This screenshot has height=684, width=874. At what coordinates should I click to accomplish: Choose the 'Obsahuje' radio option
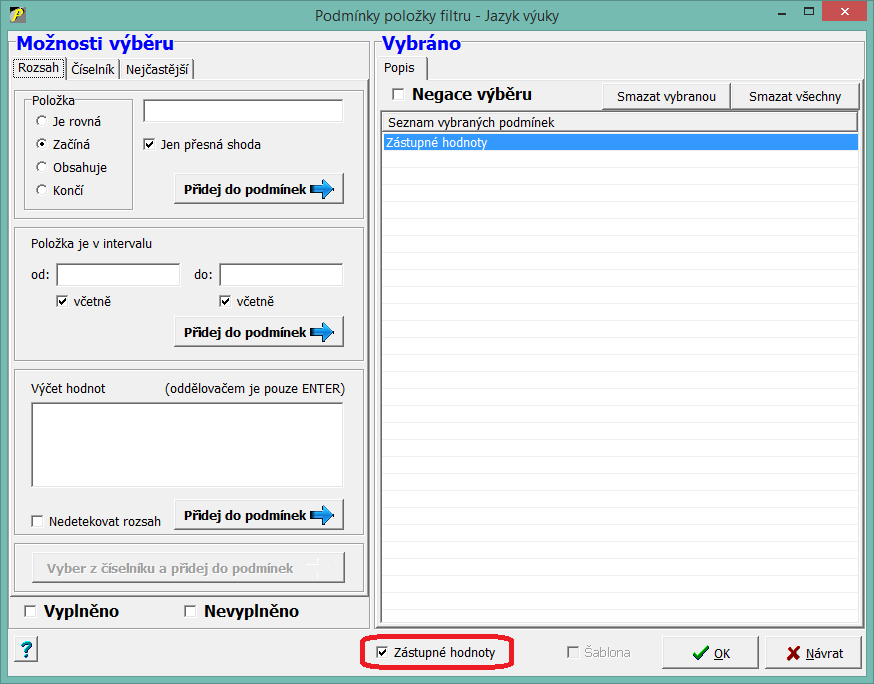41,168
